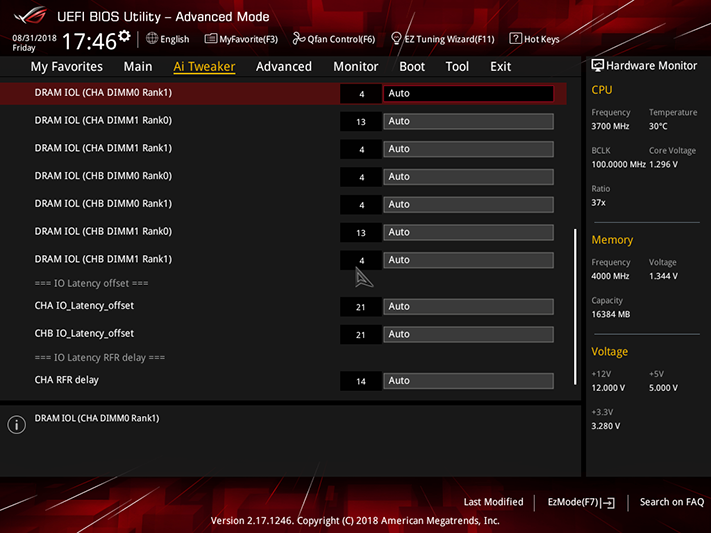This screenshot has height=533, width=711.
Task: Select the Ai Tweaker tab
Action: tap(204, 67)
